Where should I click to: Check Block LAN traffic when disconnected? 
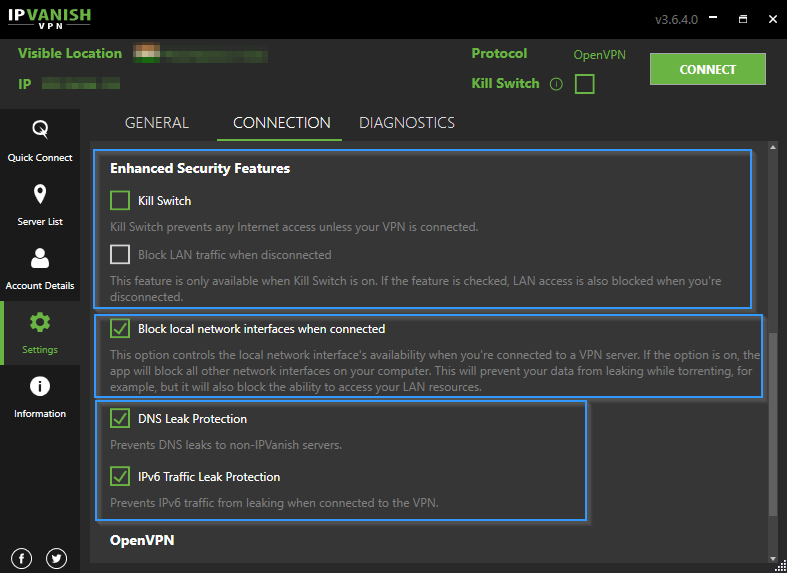120,254
